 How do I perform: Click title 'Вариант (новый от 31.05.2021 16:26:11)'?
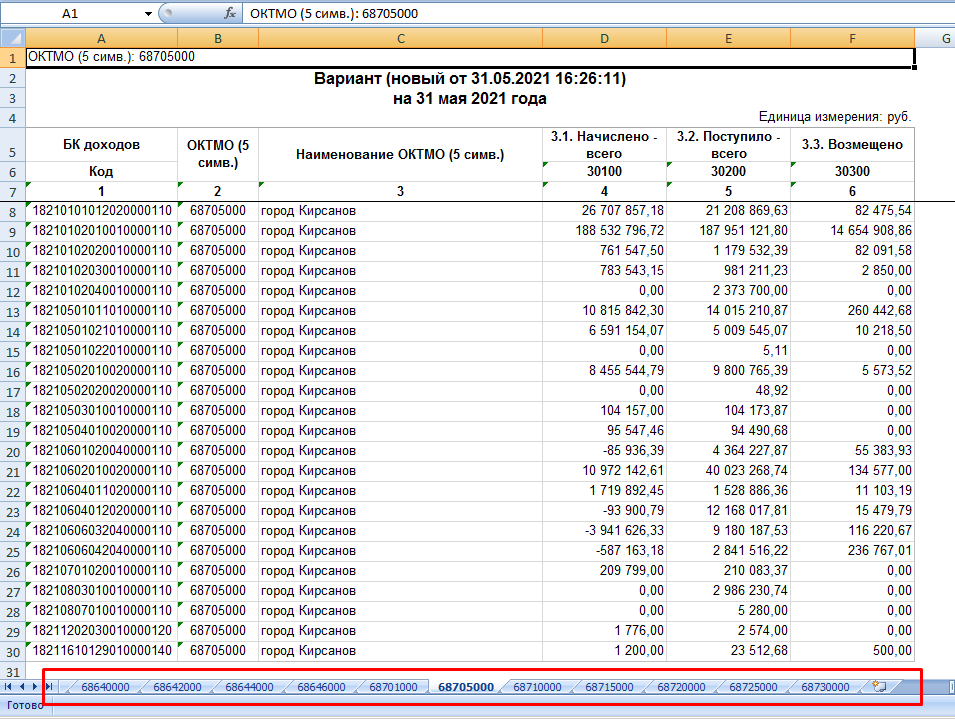point(470,79)
